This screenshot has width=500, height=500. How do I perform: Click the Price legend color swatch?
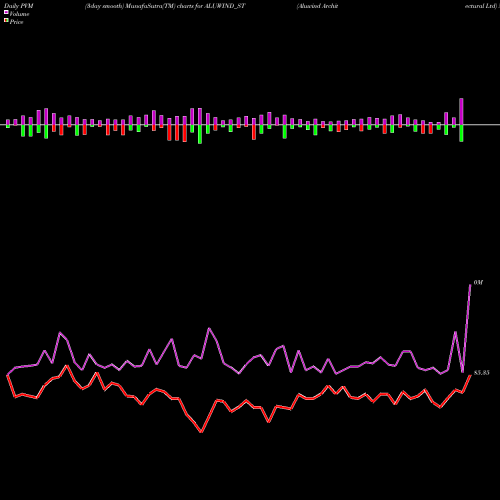pos(6,21)
